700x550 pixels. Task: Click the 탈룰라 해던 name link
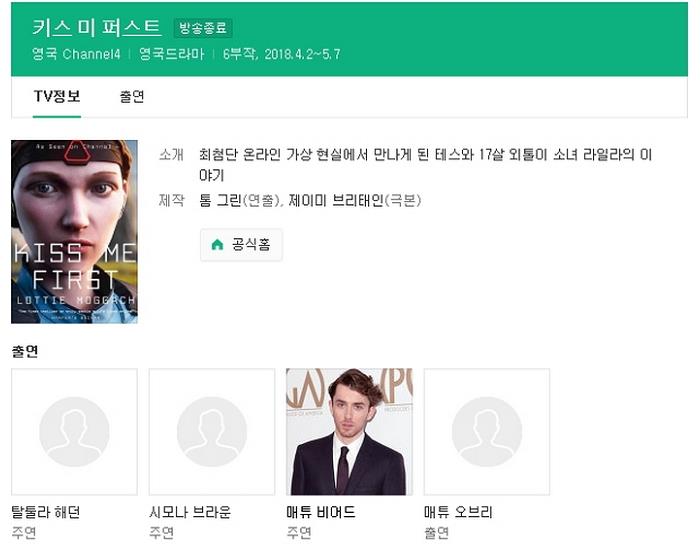click(45, 512)
